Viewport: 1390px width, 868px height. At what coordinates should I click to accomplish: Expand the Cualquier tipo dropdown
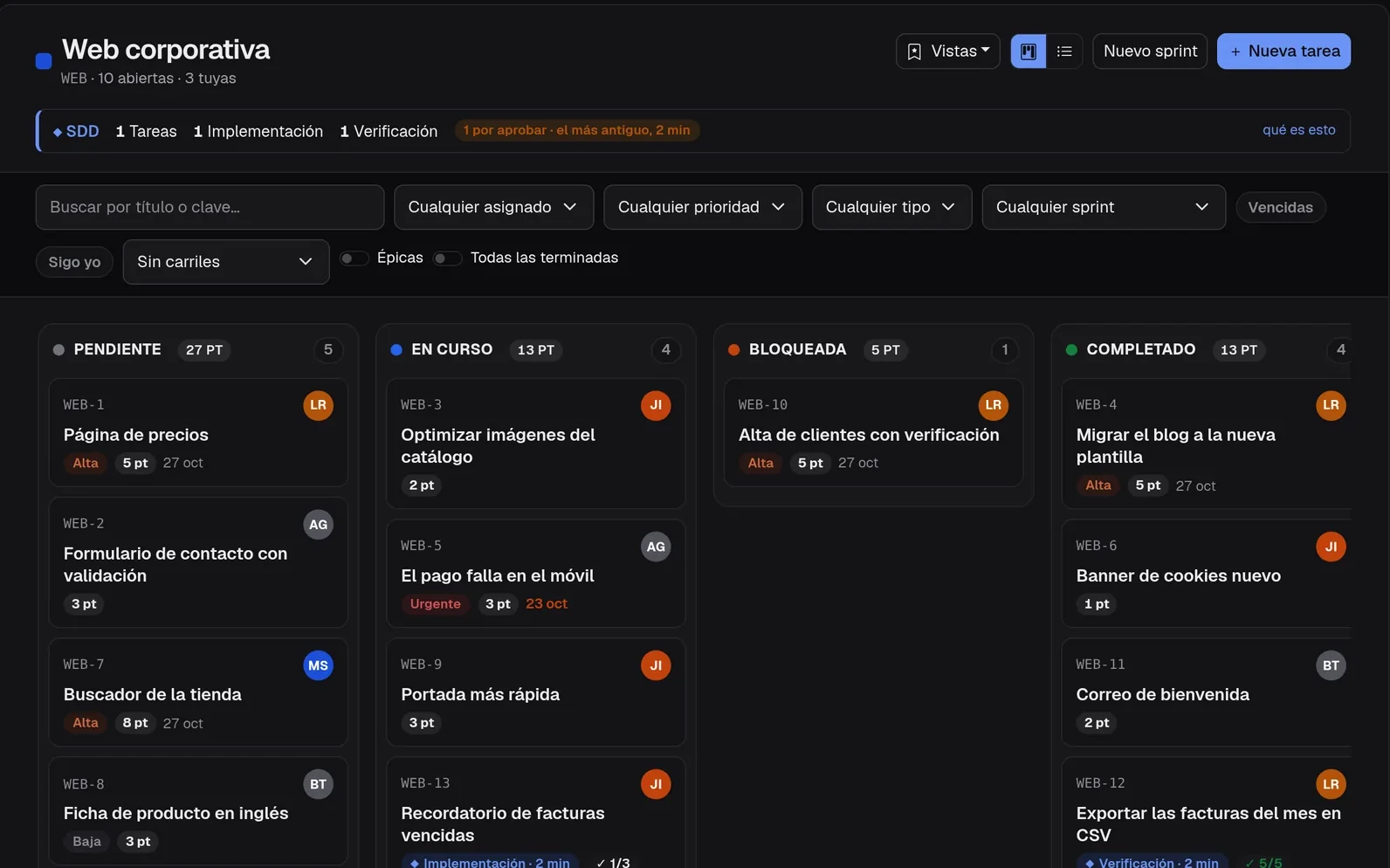(x=891, y=207)
